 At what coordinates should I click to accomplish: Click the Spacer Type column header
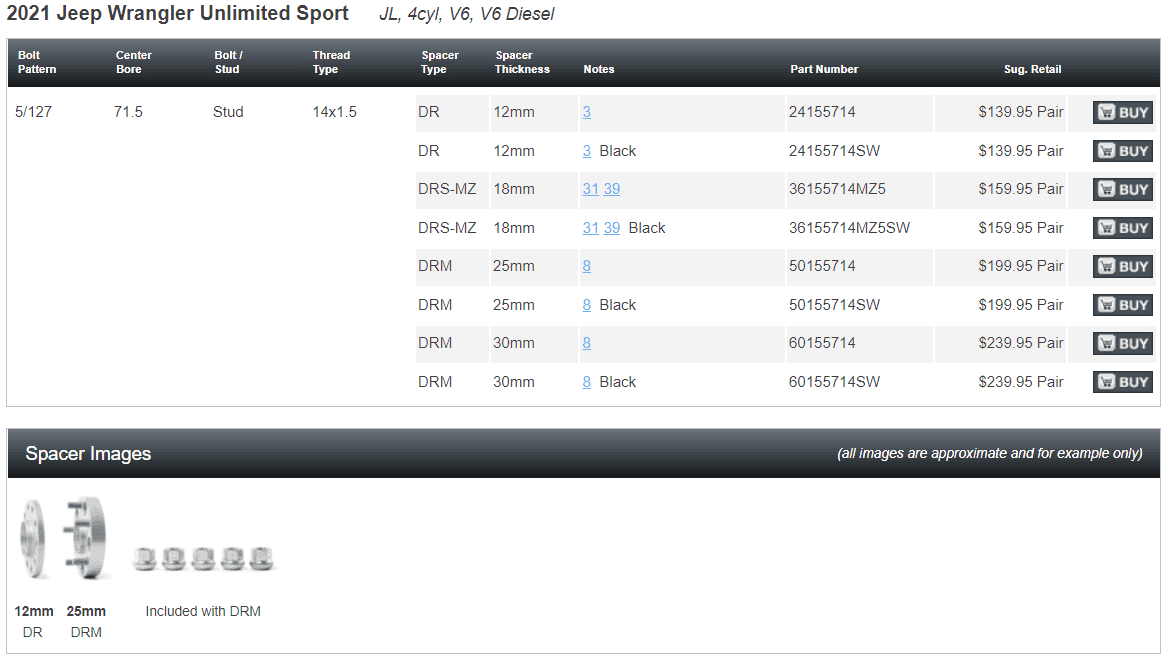[440, 62]
